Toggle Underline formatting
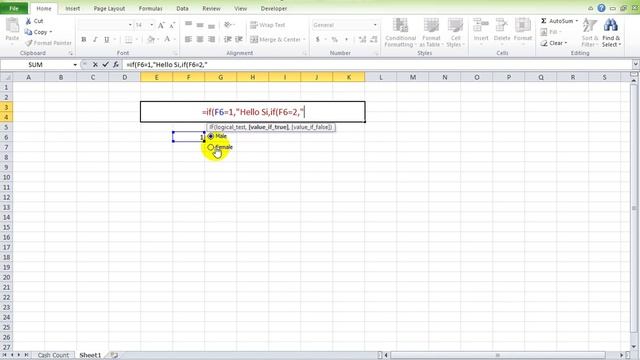The width and height of the screenshot is (640, 360). pos(107,40)
